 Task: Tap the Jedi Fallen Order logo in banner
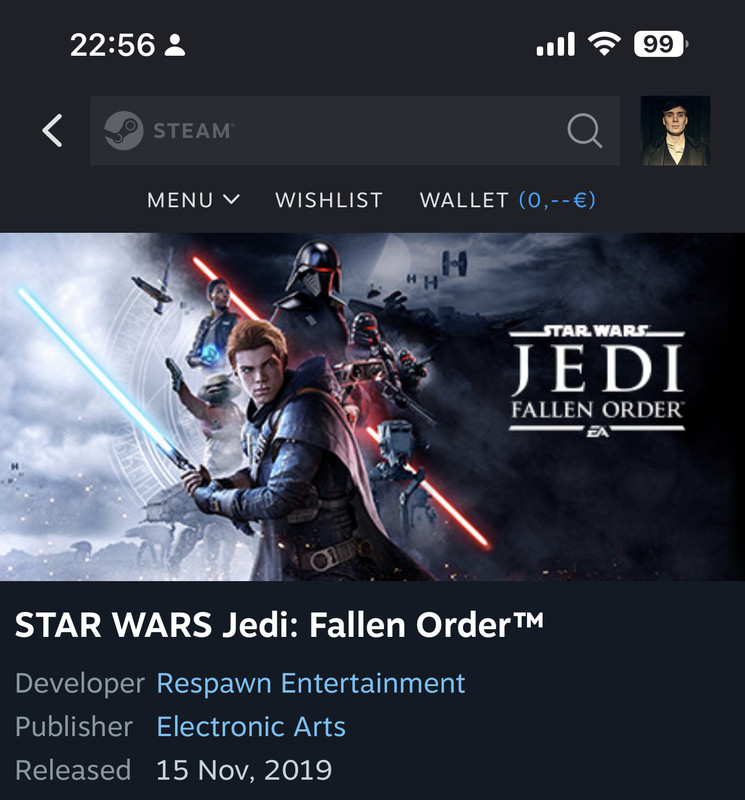[x=597, y=382]
